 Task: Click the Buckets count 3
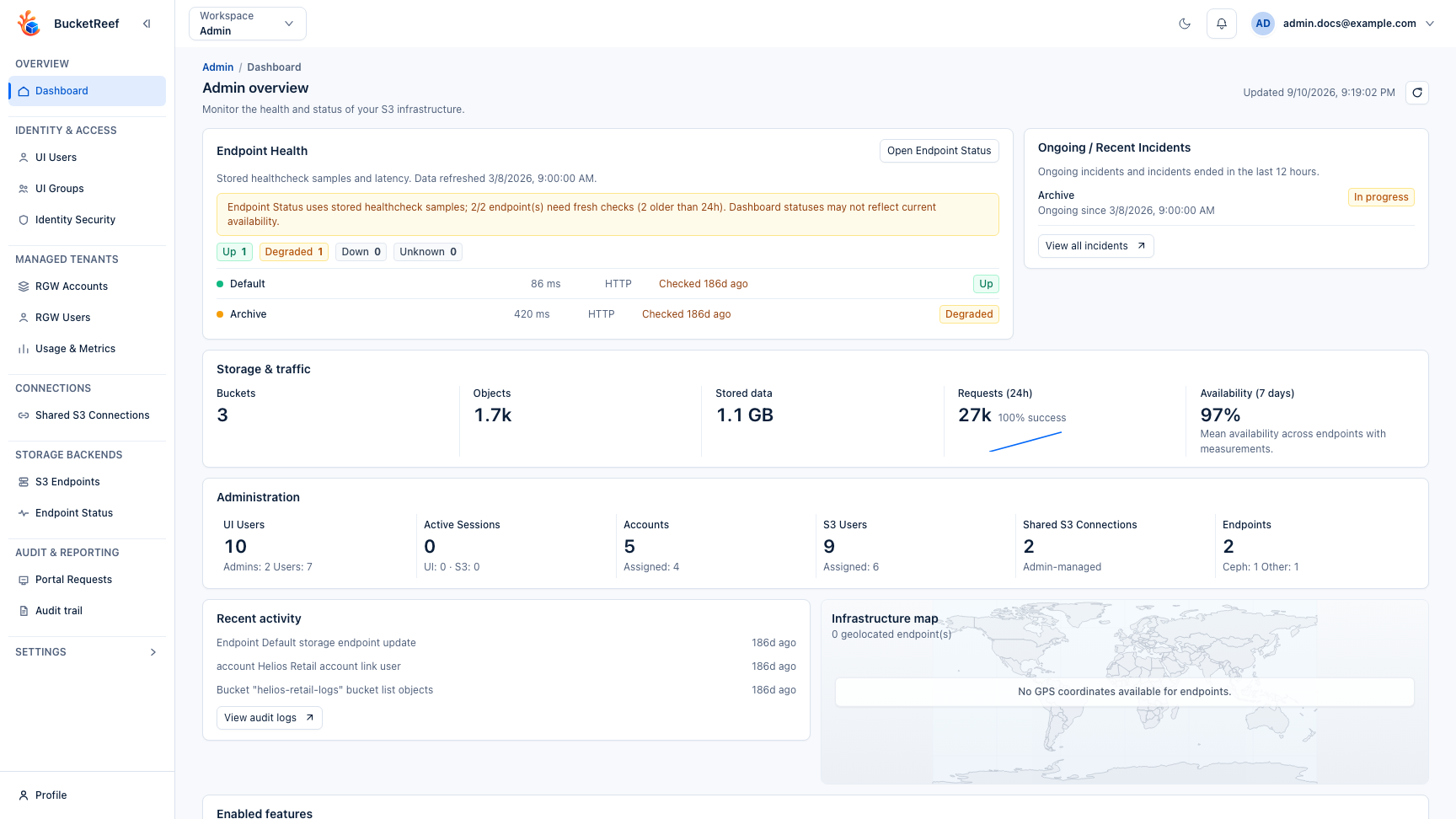tap(222, 415)
